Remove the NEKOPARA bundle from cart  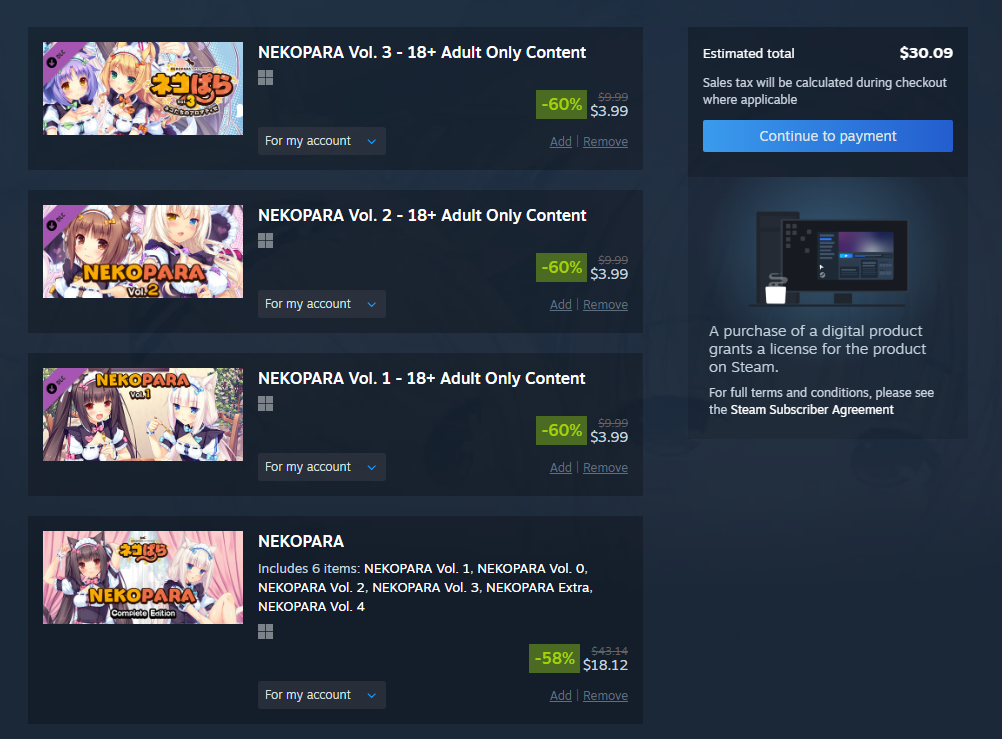pyautogui.click(x=605, y=696)
